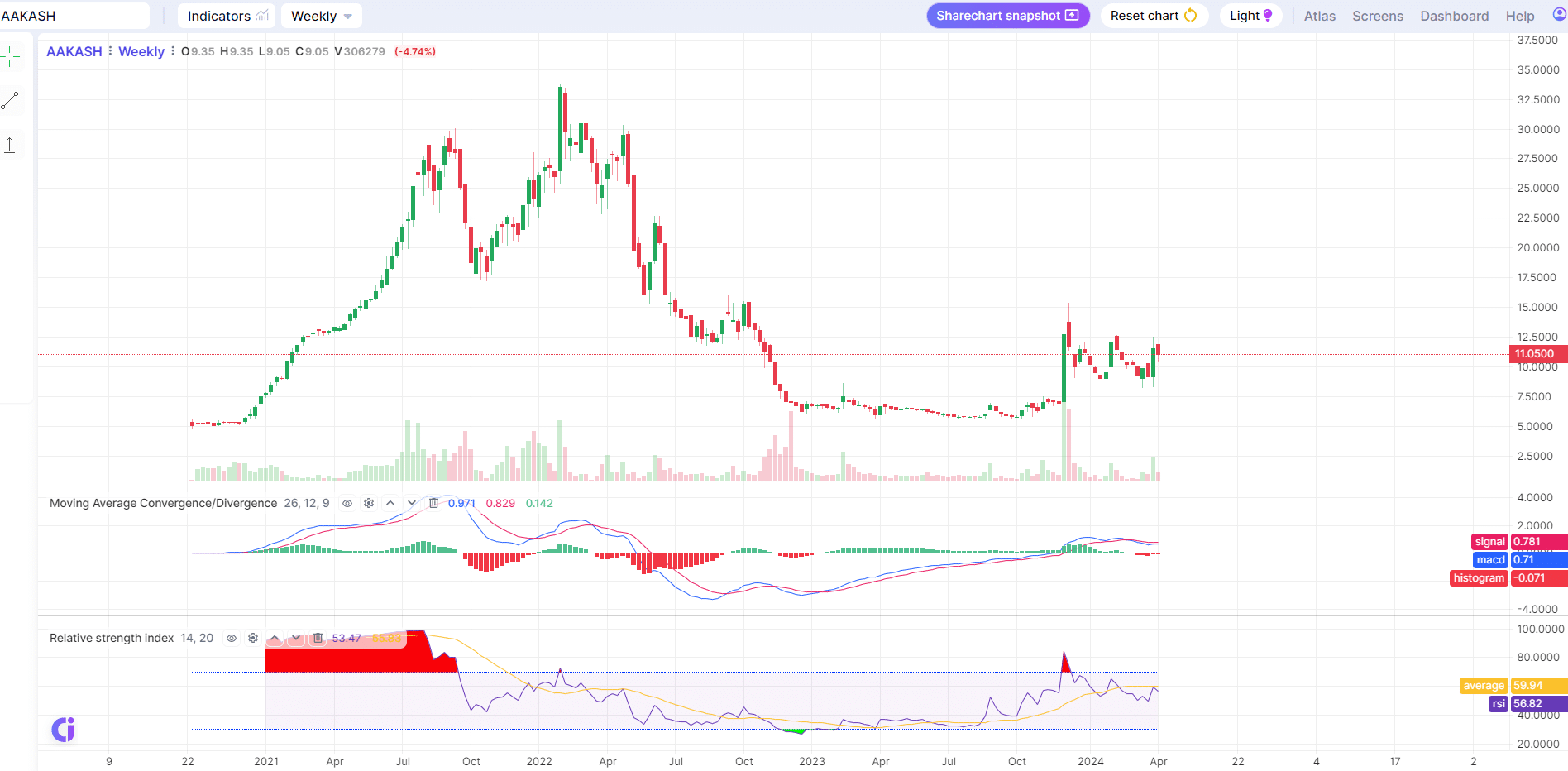Click the 35.0000 price axis label
This screenshot has height=771, width=1568.
pyautogui.click(x=1538, y=69)
